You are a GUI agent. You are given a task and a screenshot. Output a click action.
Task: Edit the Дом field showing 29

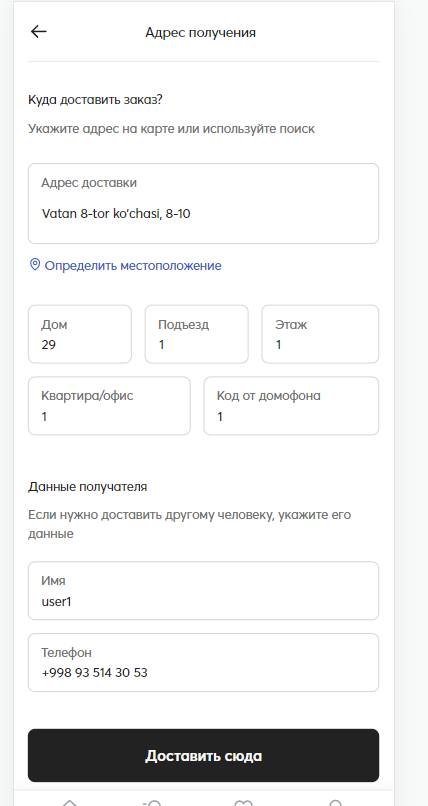80,334
